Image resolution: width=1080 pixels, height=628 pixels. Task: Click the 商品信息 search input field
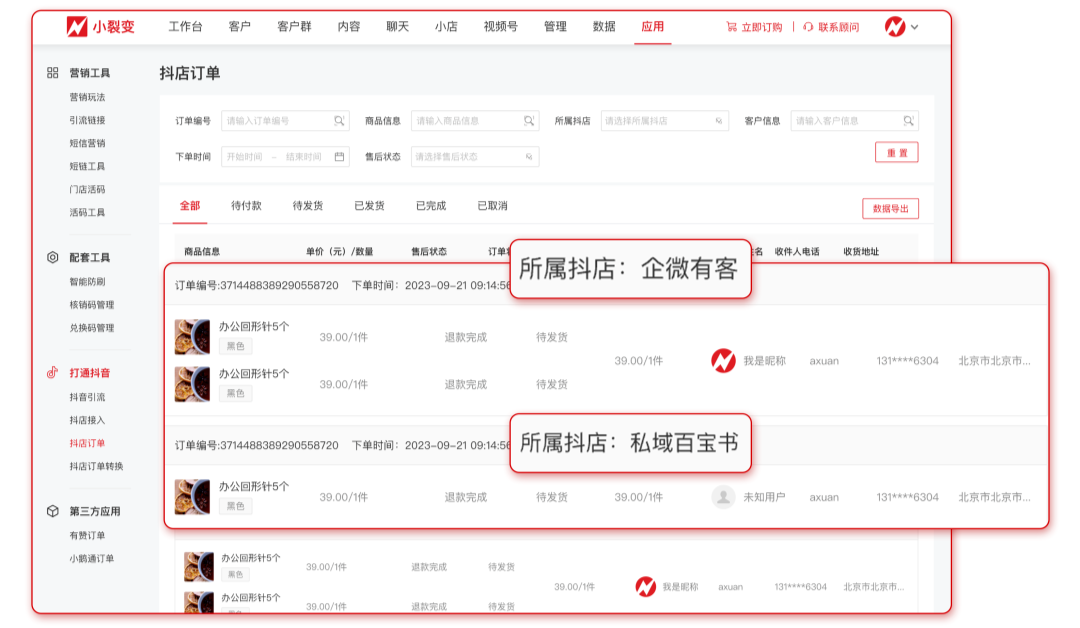click(x=468, y=121)
